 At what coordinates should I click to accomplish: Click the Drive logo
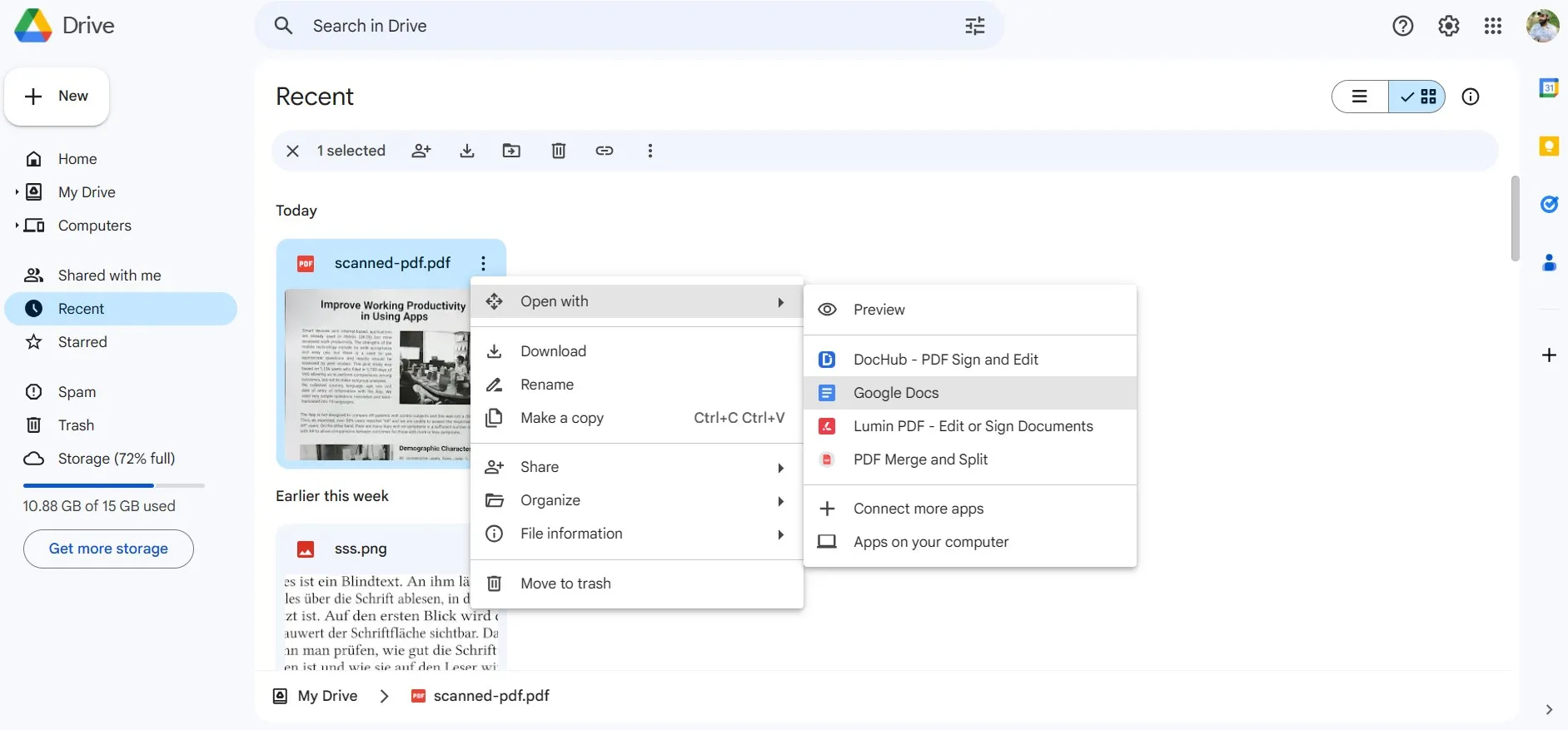[x=64, y=26]
